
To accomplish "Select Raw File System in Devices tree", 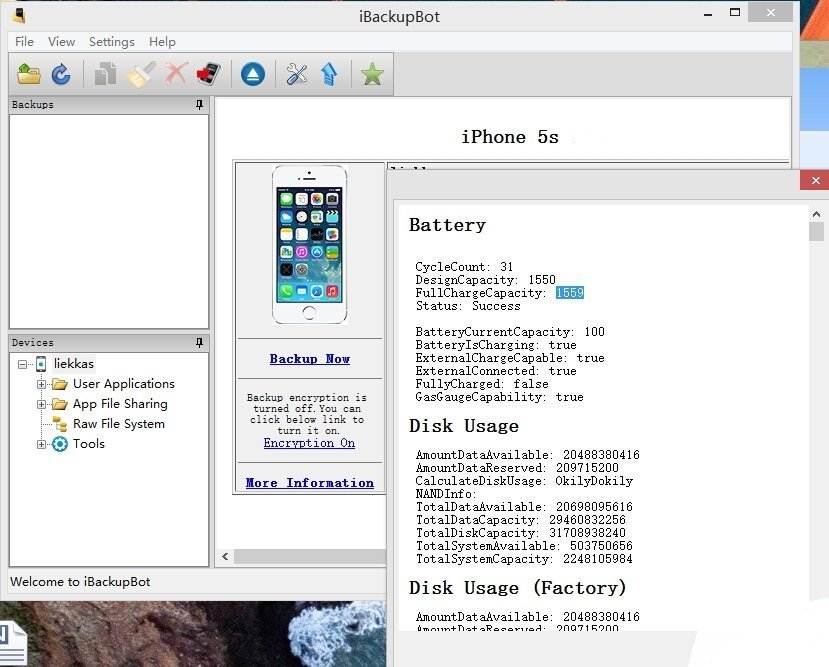I will pyautogui.click(x=118, y=424).
